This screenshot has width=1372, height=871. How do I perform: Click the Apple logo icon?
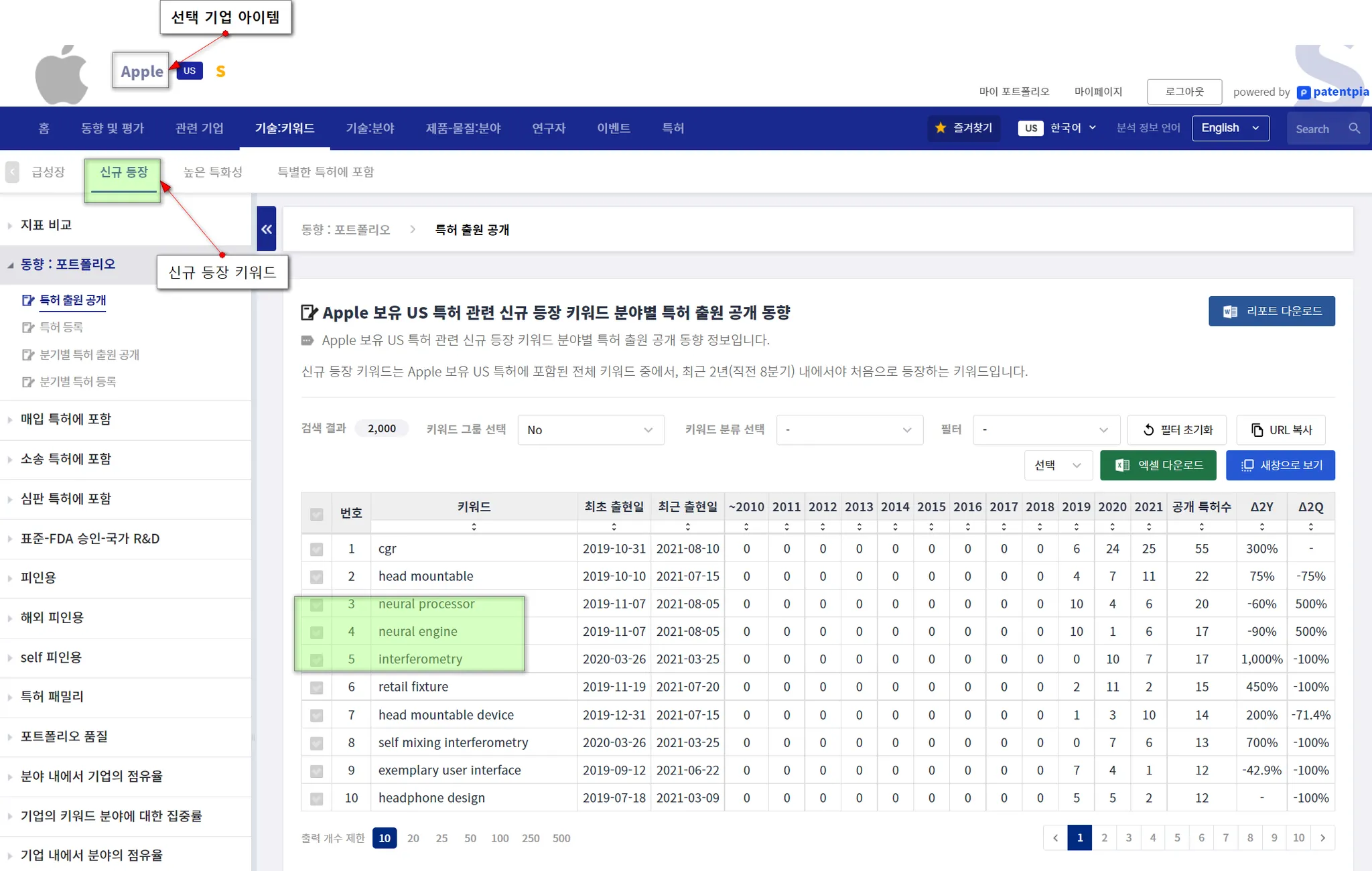(x=62, y=74)
